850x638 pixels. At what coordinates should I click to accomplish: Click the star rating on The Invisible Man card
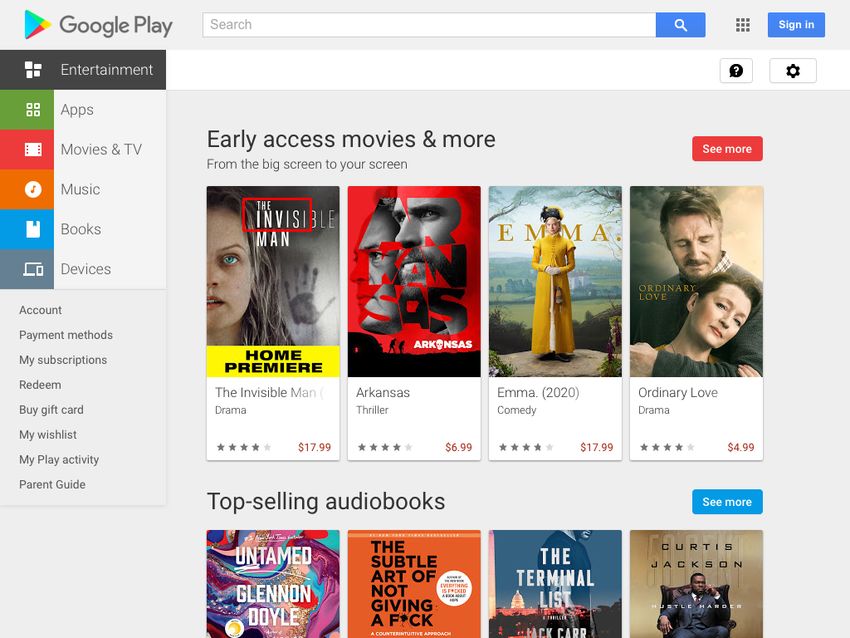244,447
